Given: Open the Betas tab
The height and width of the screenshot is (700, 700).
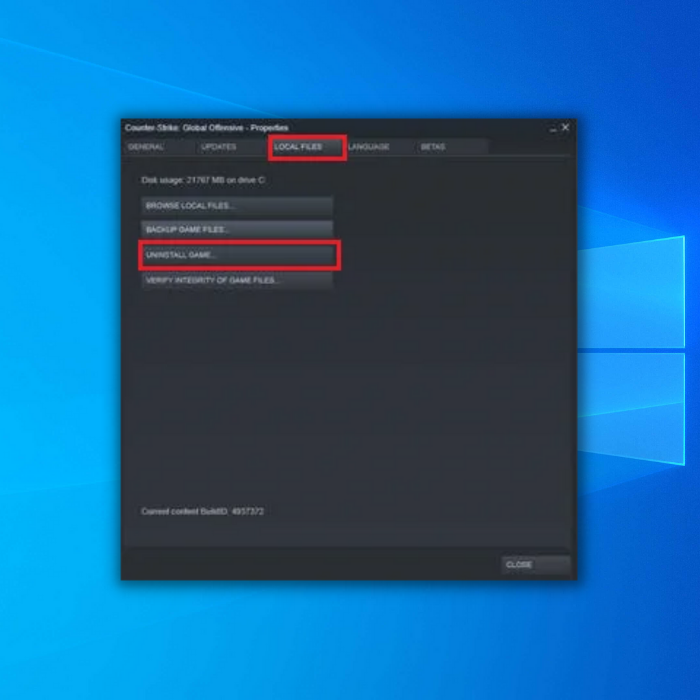Looking at the screenshot, I should pos(452,147).
